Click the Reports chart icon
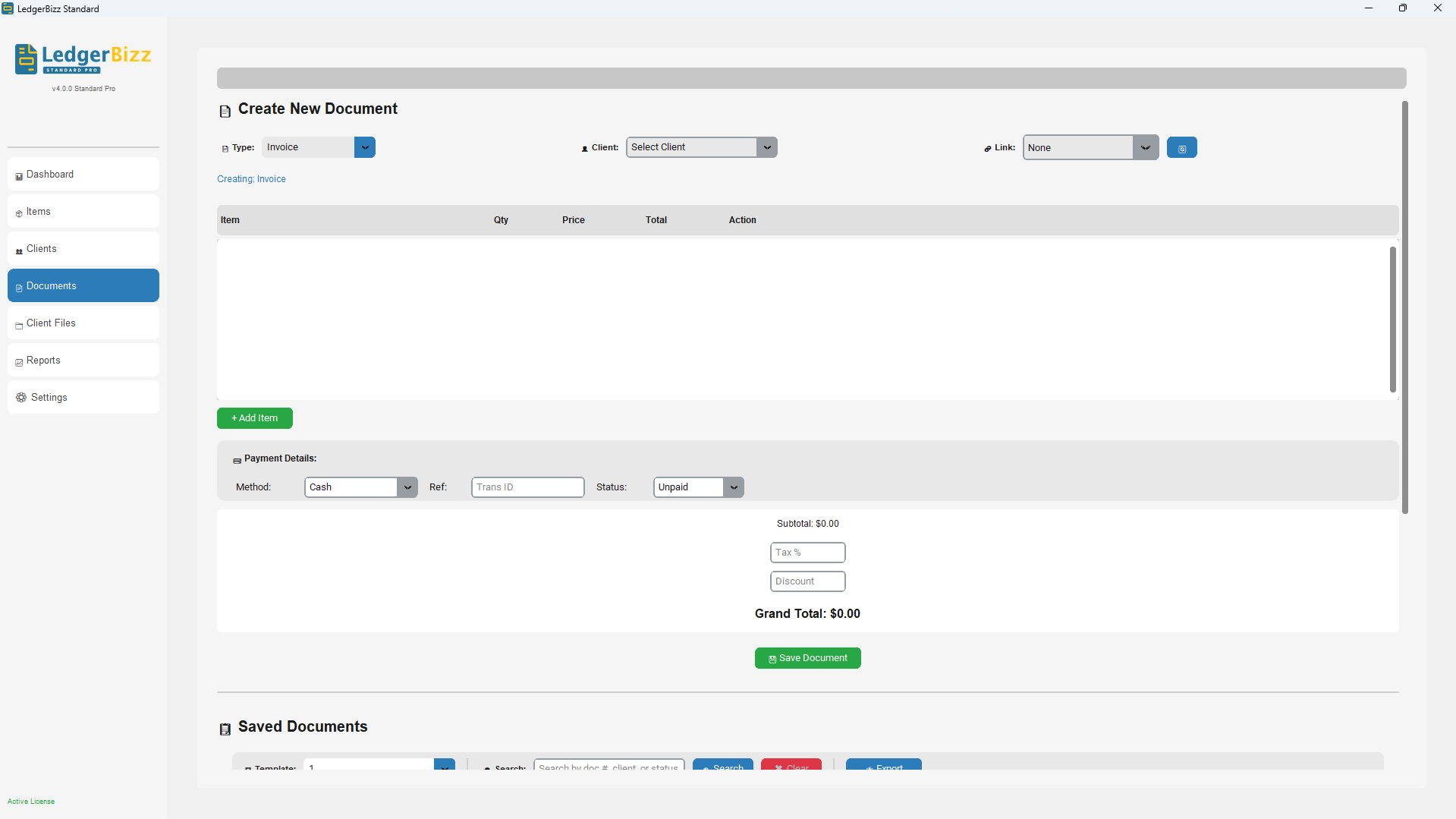 (19, 363)
